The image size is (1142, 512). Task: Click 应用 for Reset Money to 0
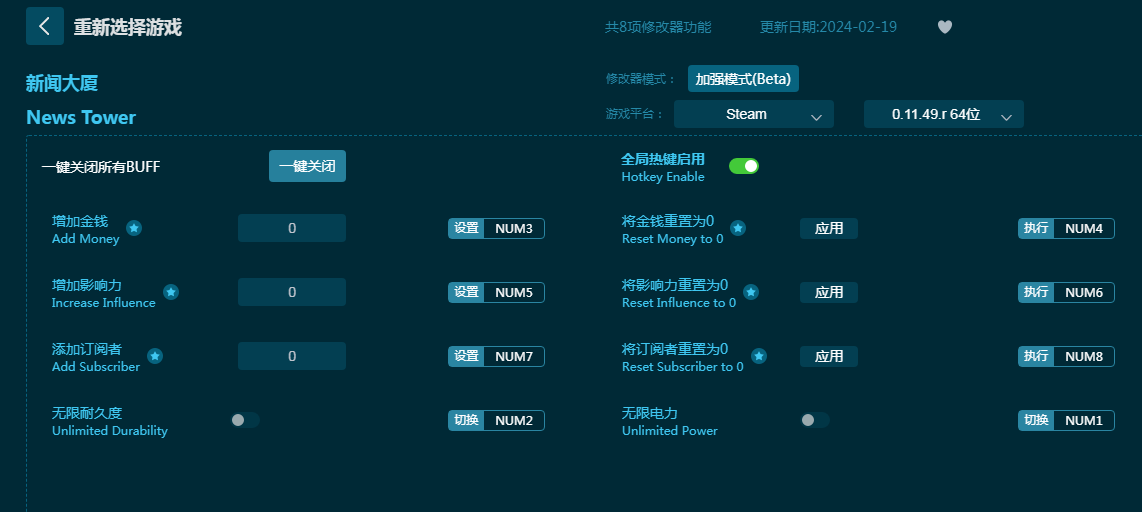point(828,228)
